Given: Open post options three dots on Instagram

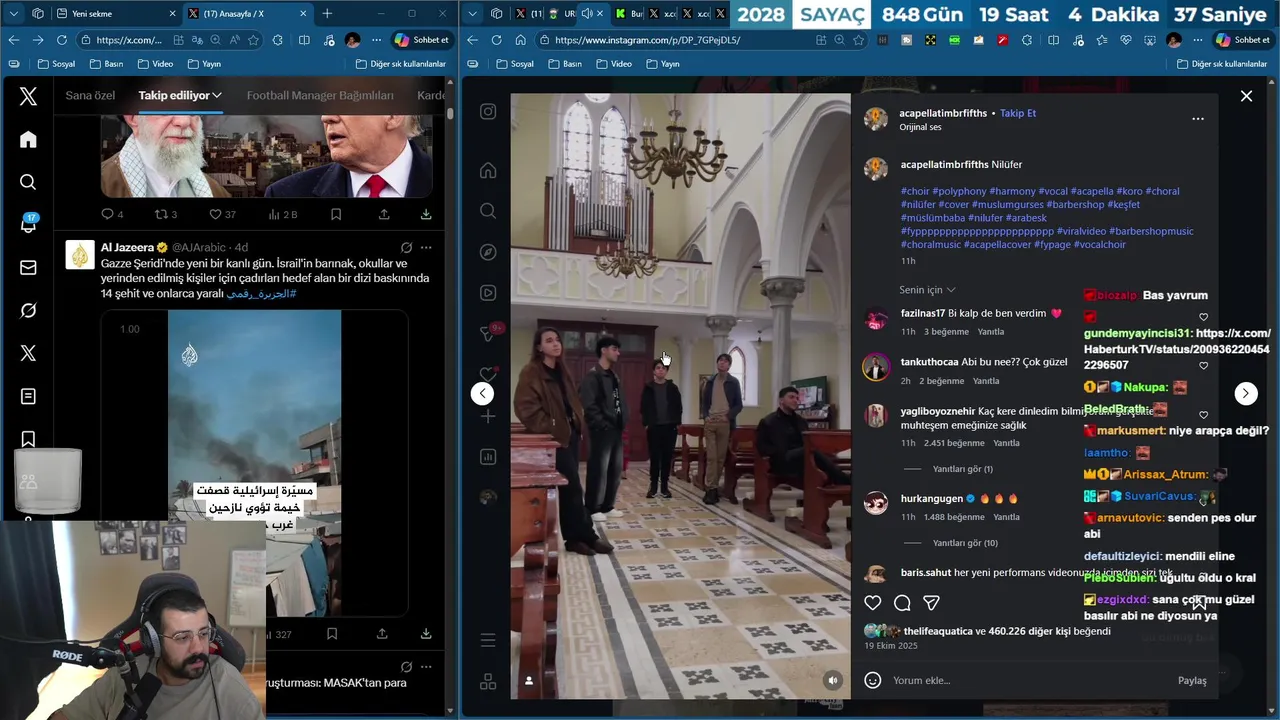Looking at the screenshot, I should point(1198,118).
